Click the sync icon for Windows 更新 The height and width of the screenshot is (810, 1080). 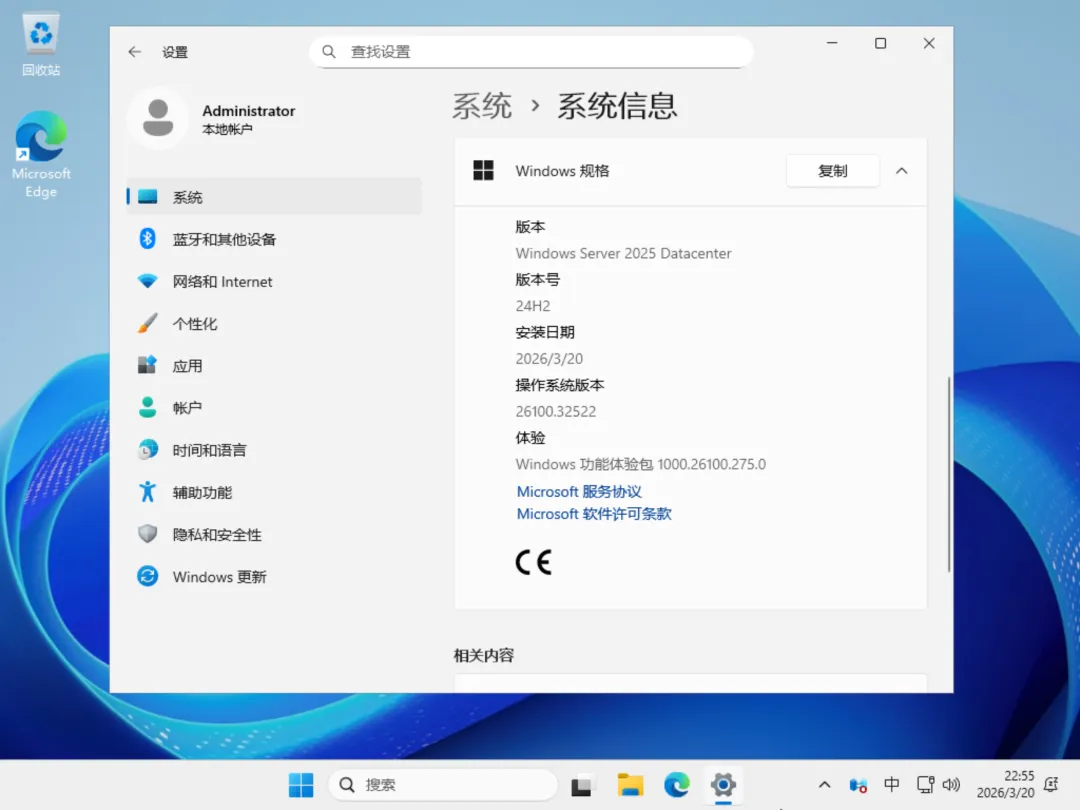(x=147, y=576)
